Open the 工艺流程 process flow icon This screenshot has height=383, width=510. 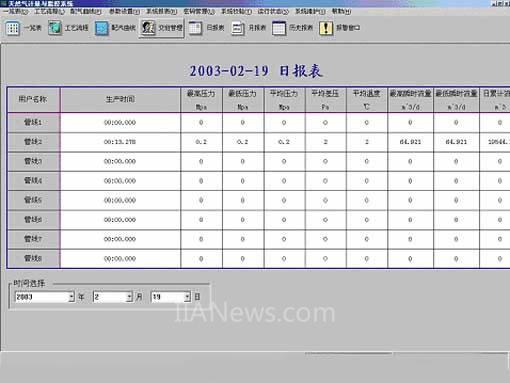click(x=55, y=28)
